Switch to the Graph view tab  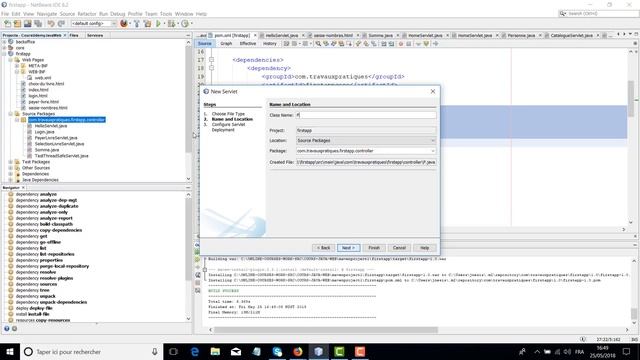(x=226, y=44)
